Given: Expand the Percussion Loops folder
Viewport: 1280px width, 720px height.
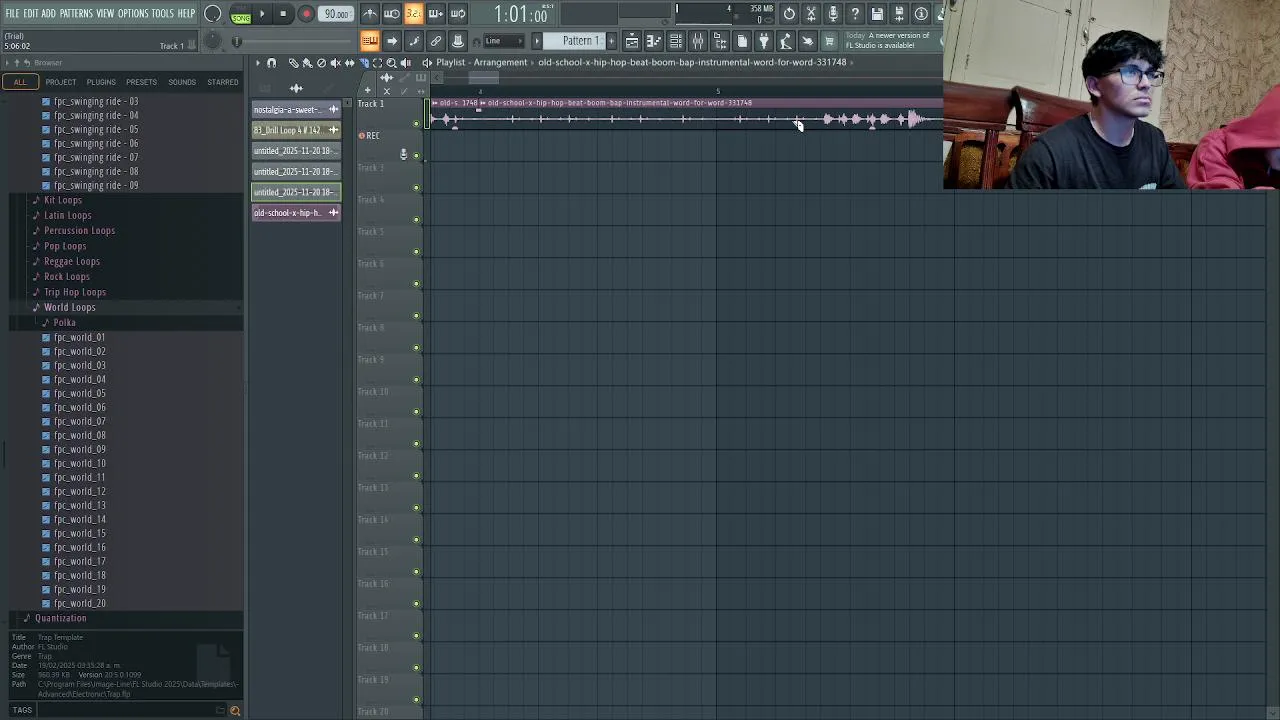Looking at the screenshot, I should [x=79, y=231].
